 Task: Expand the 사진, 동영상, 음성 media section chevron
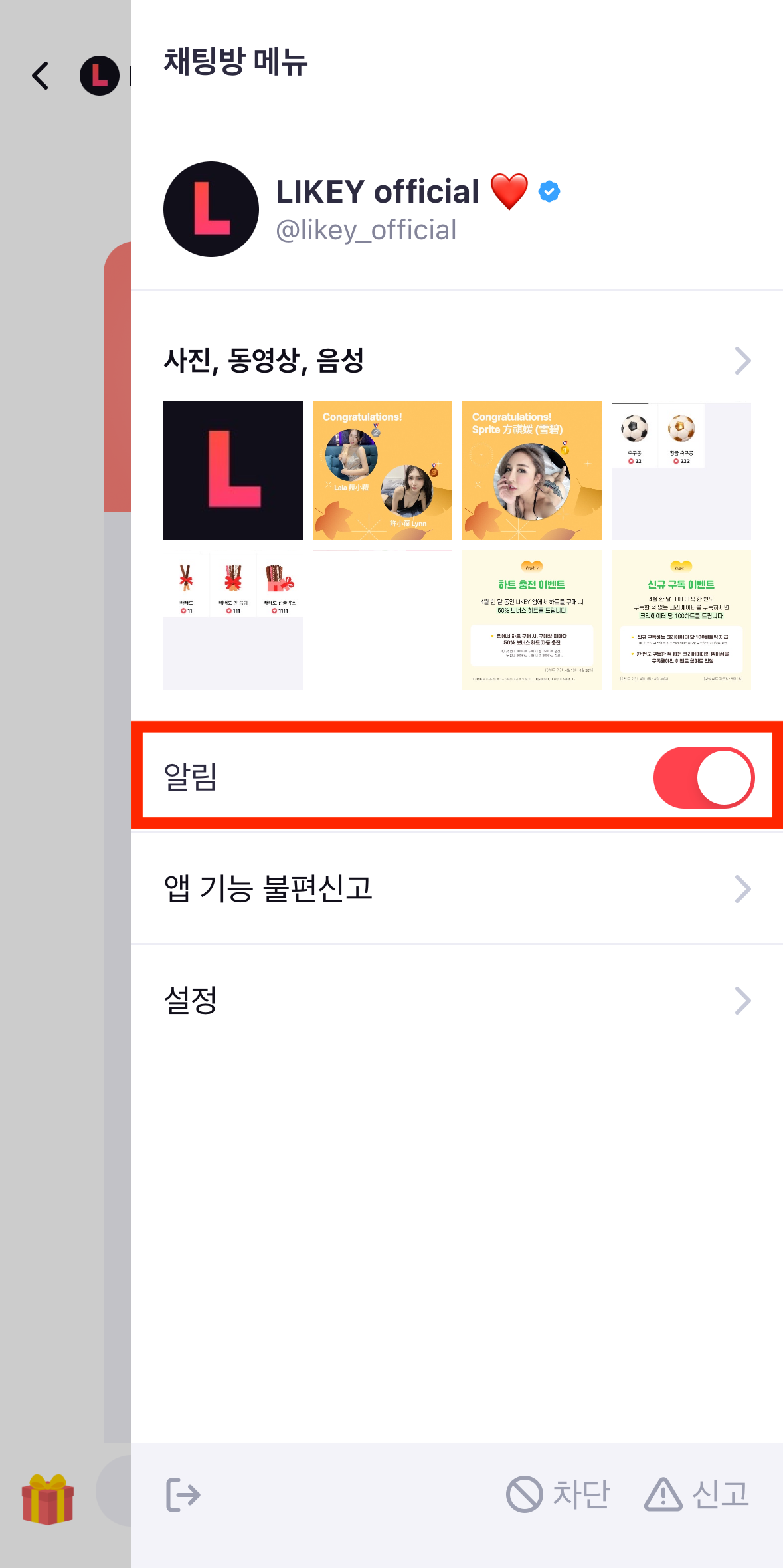click(x=742, y=361)
